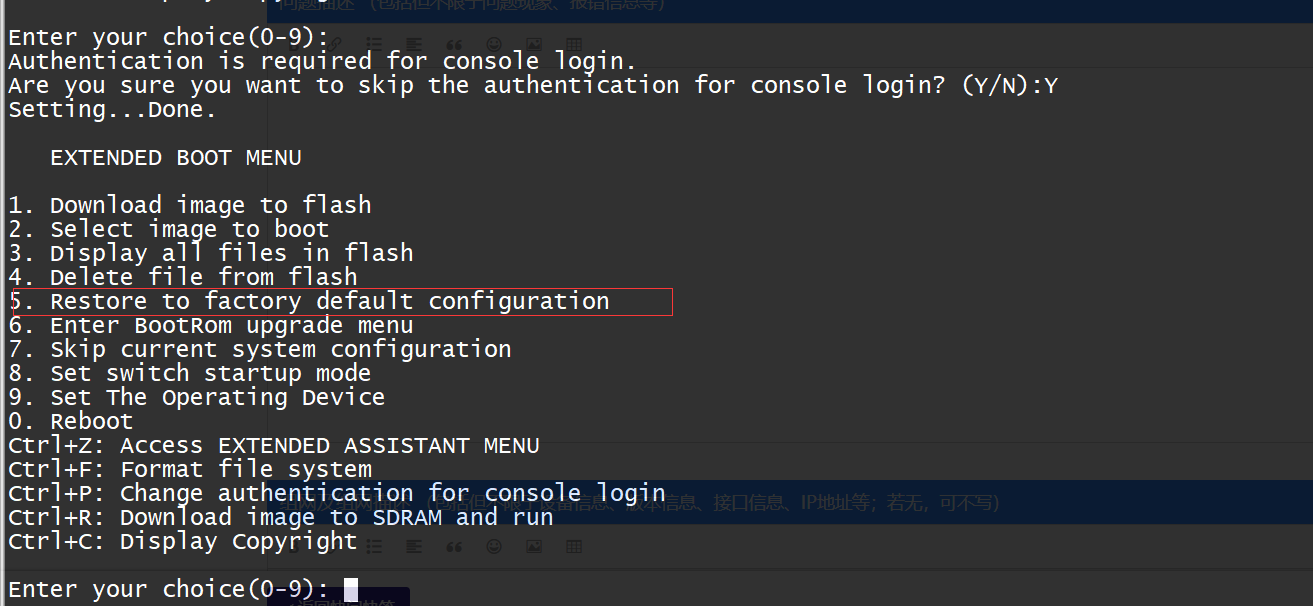Click the quote icon in lower editor toolbar
This screenshot has width=1313, height=606.
(x=454, y=546)
